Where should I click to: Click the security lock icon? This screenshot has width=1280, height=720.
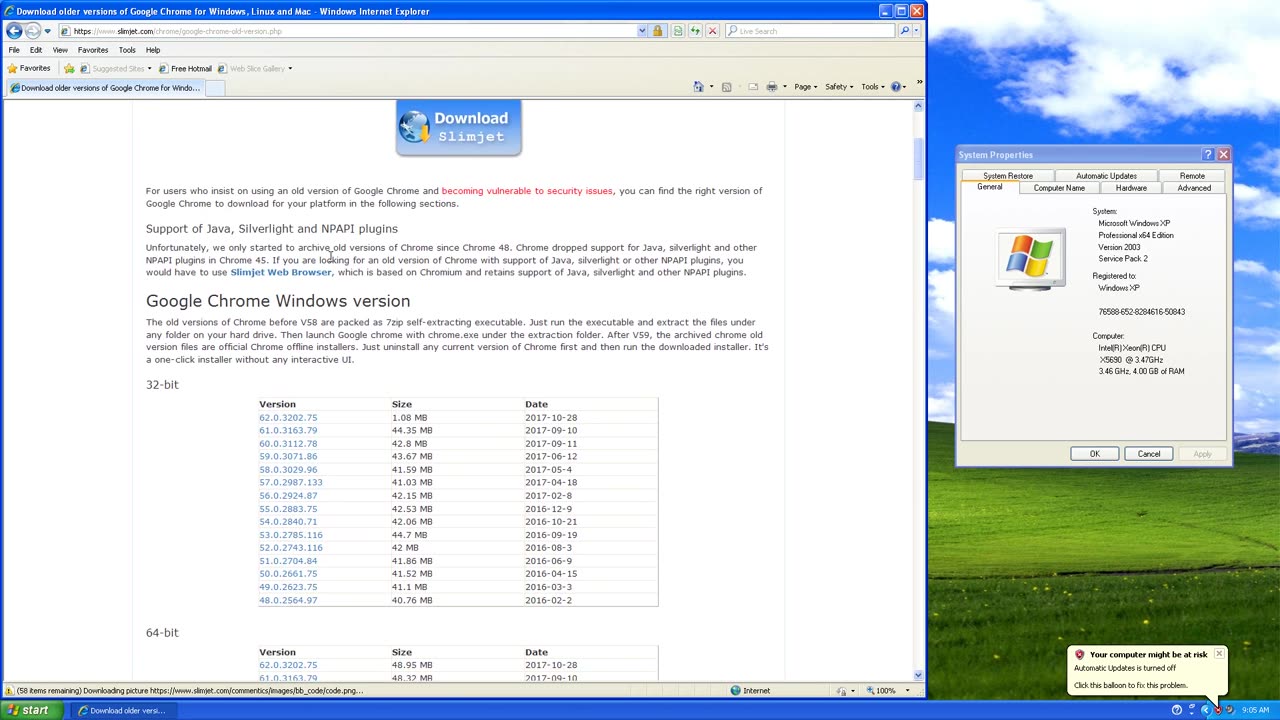tap(658, 31)
